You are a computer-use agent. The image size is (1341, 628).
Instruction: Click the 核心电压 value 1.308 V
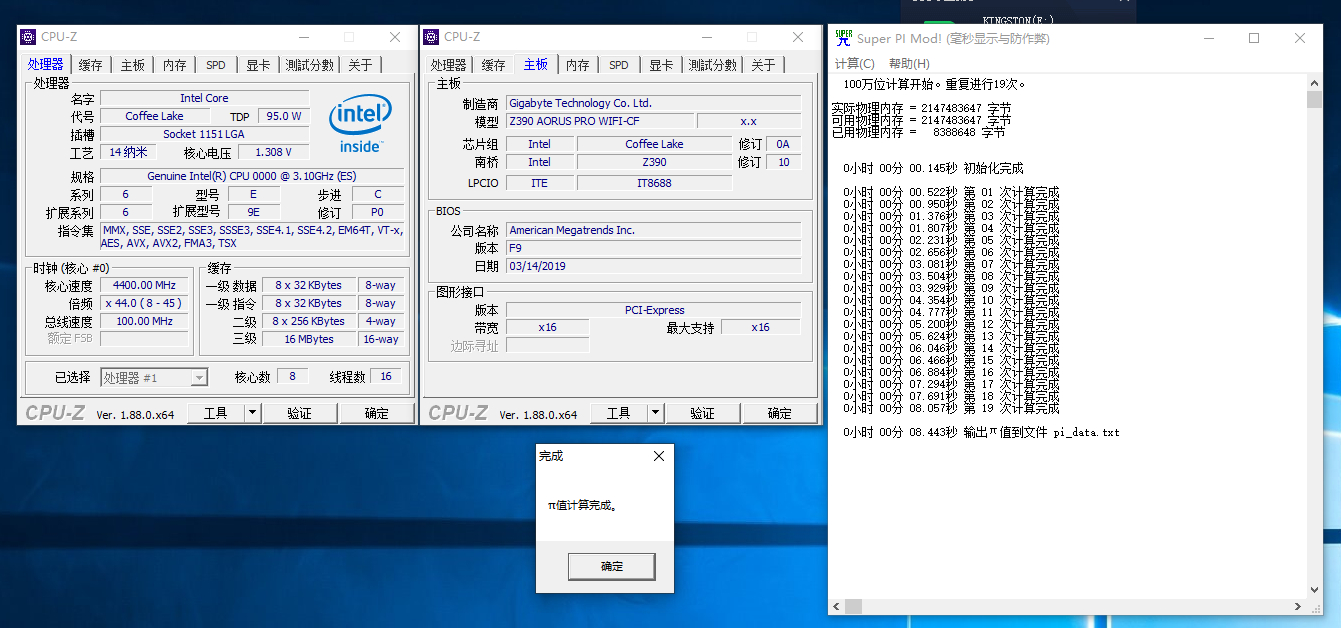tap(273, 152)
